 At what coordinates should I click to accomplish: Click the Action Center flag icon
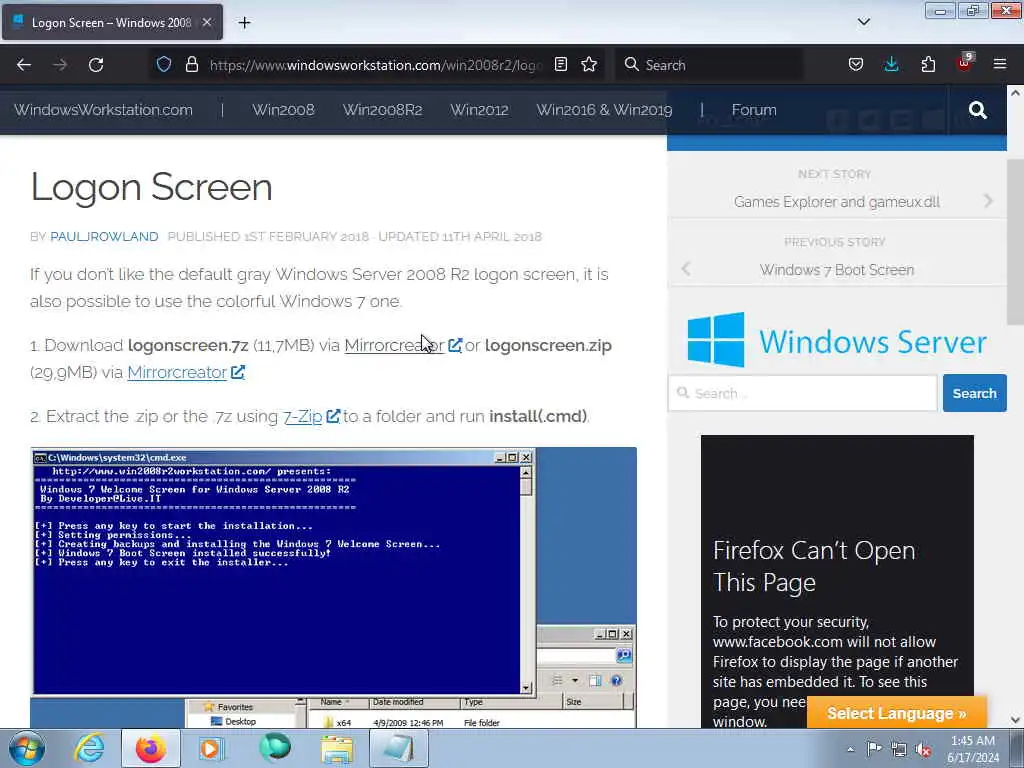point(874,748)
